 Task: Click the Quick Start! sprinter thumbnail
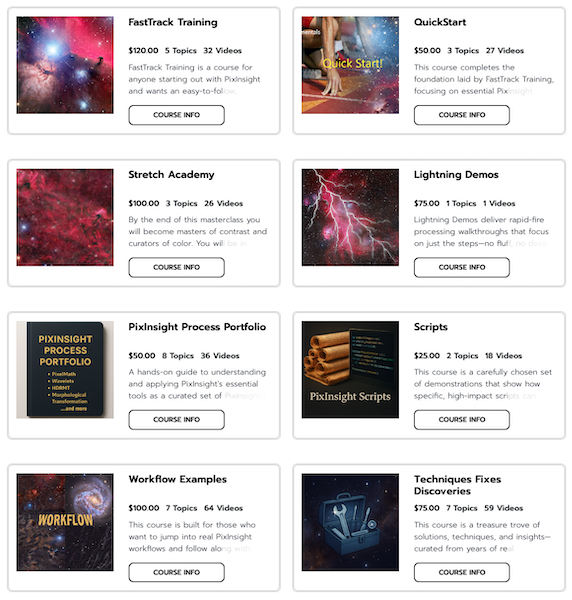[x=350, y=65]
